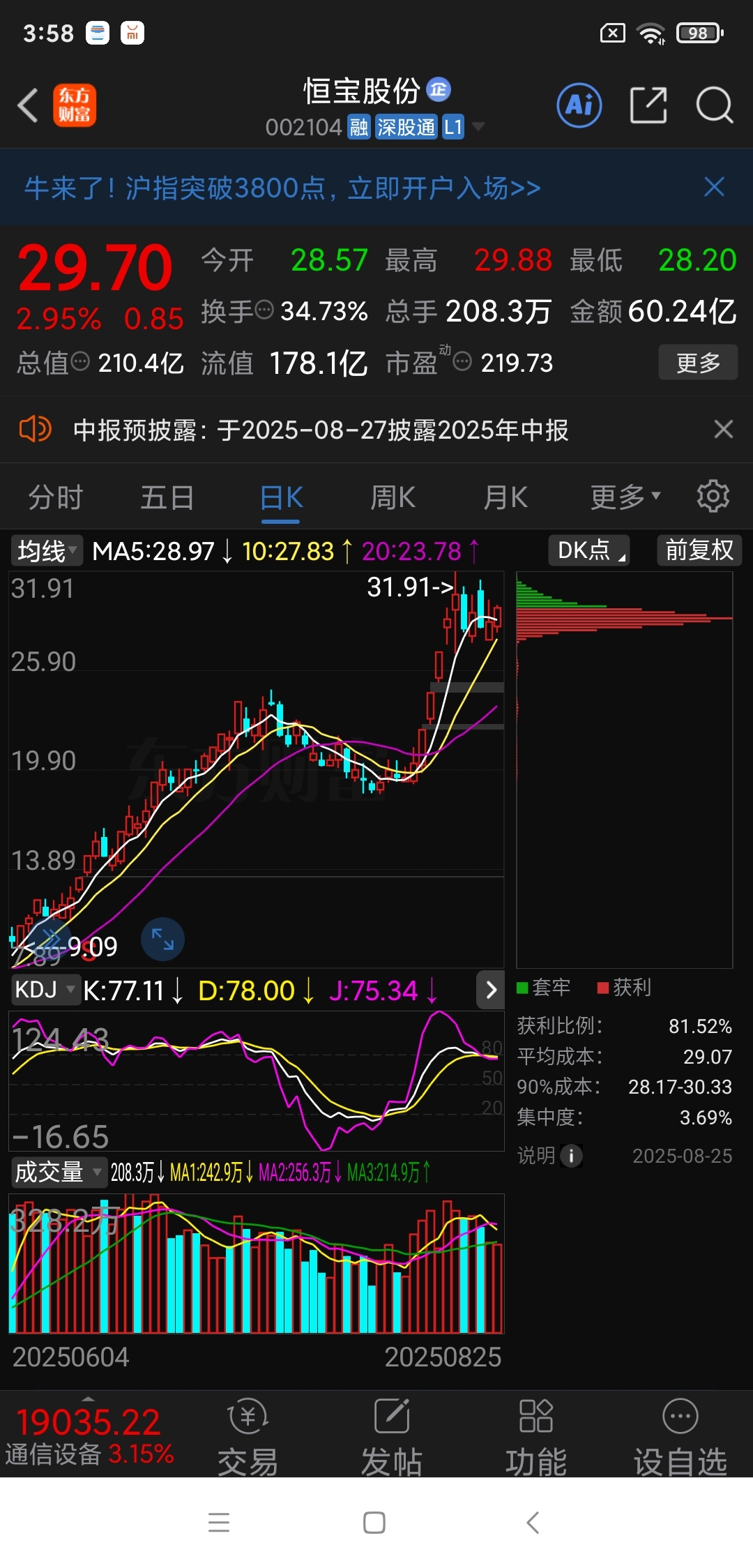Tap the back arrow in the header
Image resolution: width=753 pixels, height=1568 pixels.
pos(28,106)
